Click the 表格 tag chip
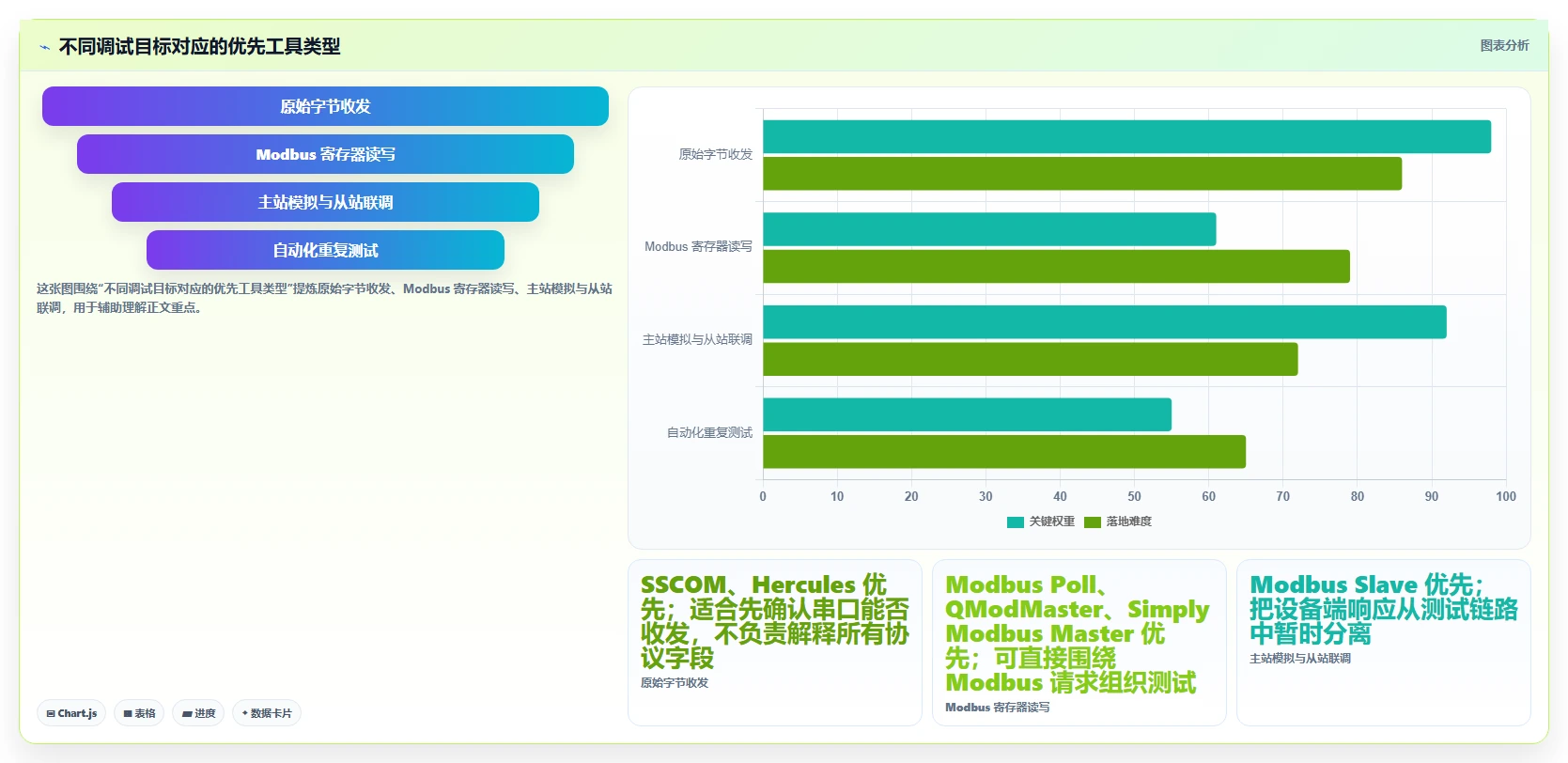Image resolution: width=1568 pixels, height=763 pixels. coord(139,713)
